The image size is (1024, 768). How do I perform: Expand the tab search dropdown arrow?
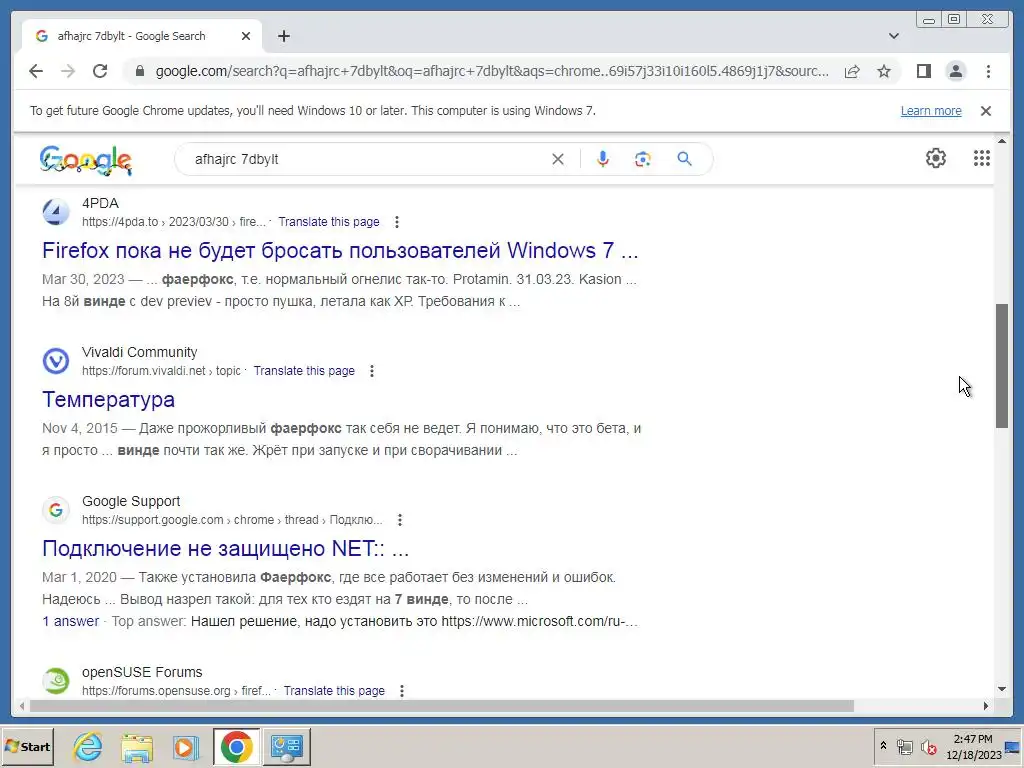(x=894, y=36)
